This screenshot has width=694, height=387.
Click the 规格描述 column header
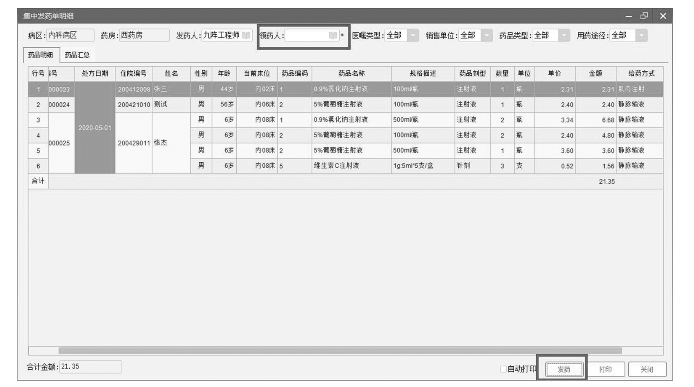pos(423,74)
